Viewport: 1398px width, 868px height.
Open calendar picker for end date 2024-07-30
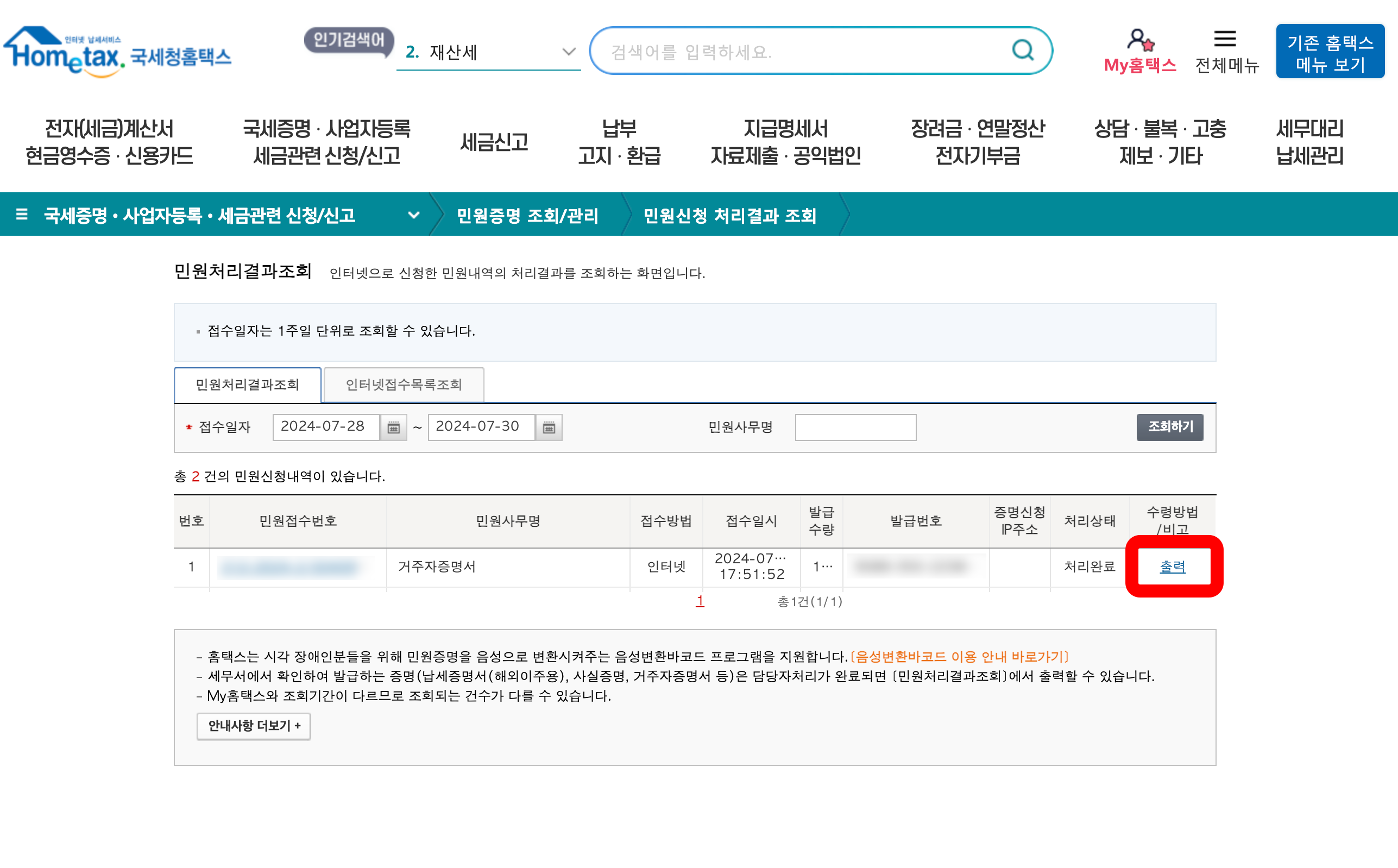pos(550,427)
